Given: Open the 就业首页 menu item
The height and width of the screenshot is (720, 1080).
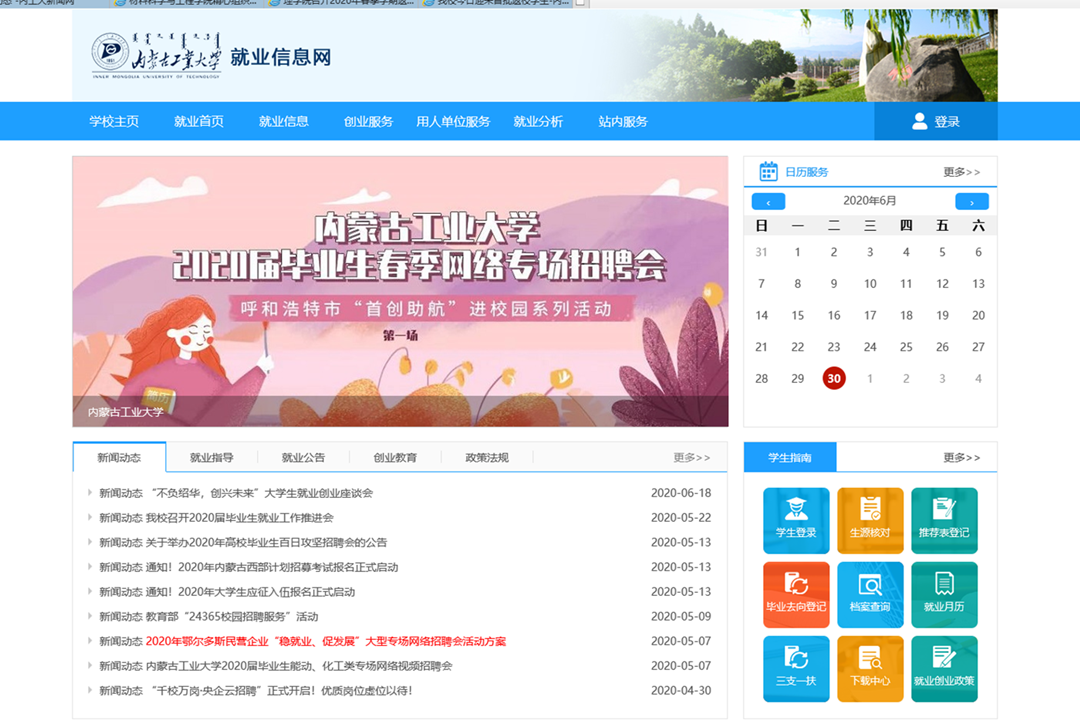Looking at the screenshot, I should click(x=199, y=121).
